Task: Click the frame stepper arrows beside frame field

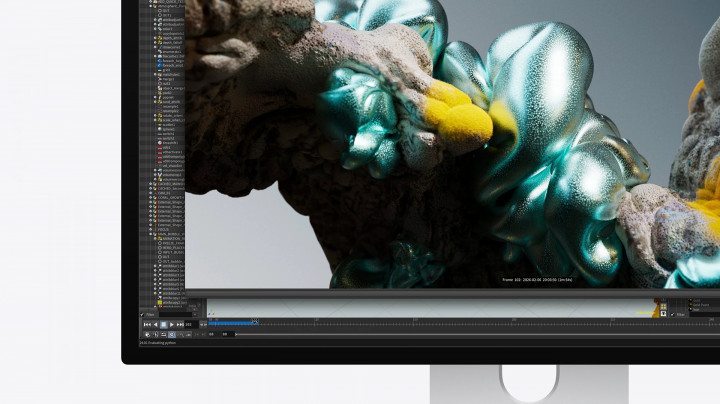Action: coord(203,325)
